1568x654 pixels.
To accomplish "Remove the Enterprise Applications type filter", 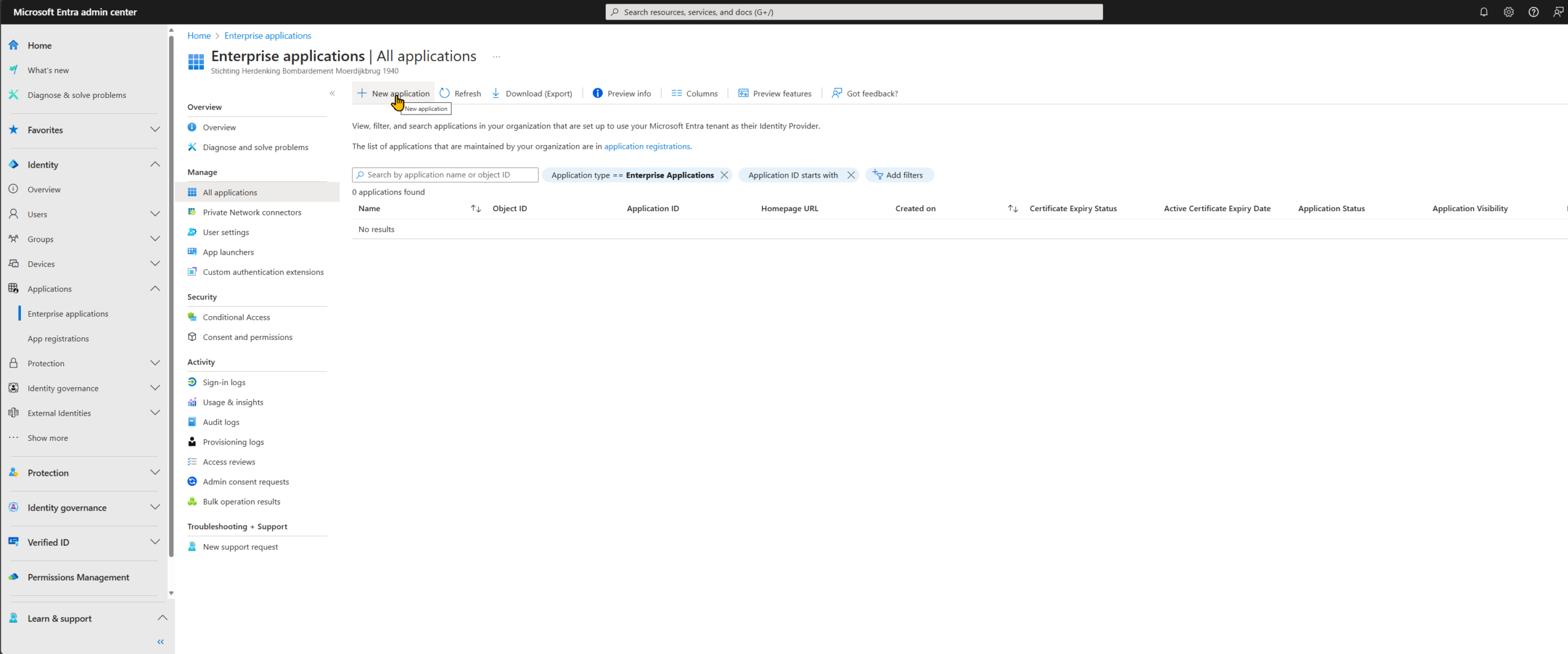I will click(x=725, y=175).
